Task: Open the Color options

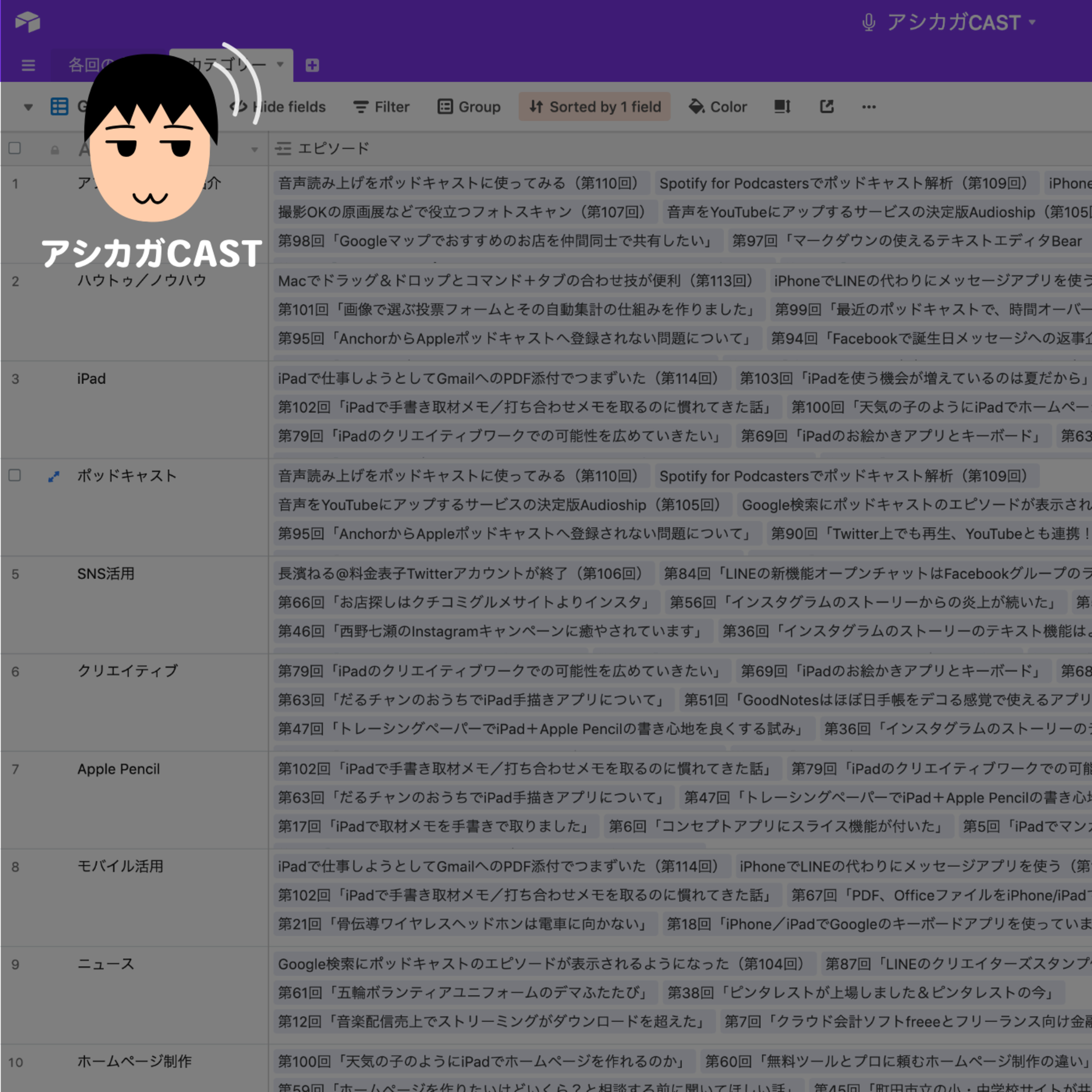Action: click(718, 107)
